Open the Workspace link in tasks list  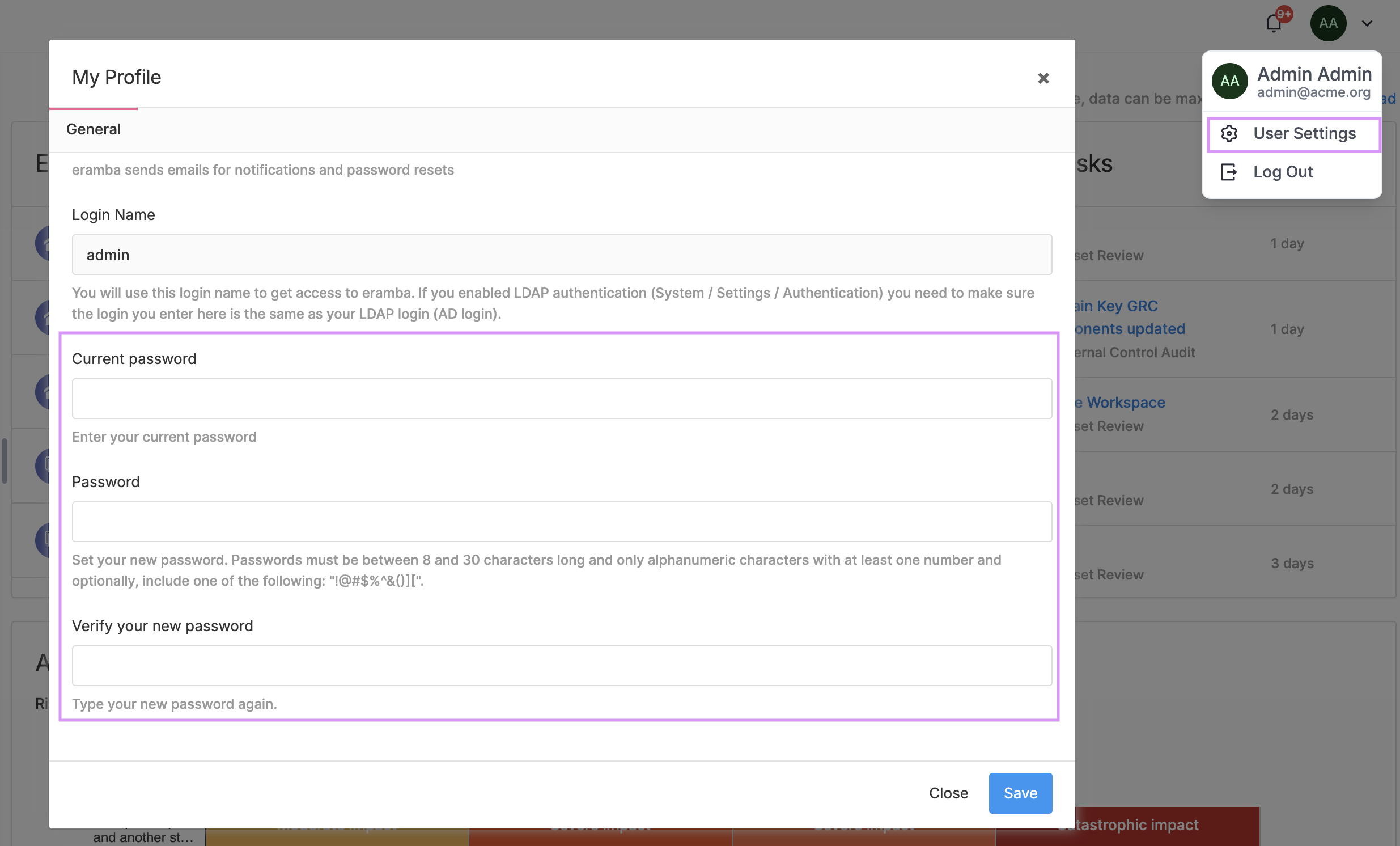(1125, 403)
